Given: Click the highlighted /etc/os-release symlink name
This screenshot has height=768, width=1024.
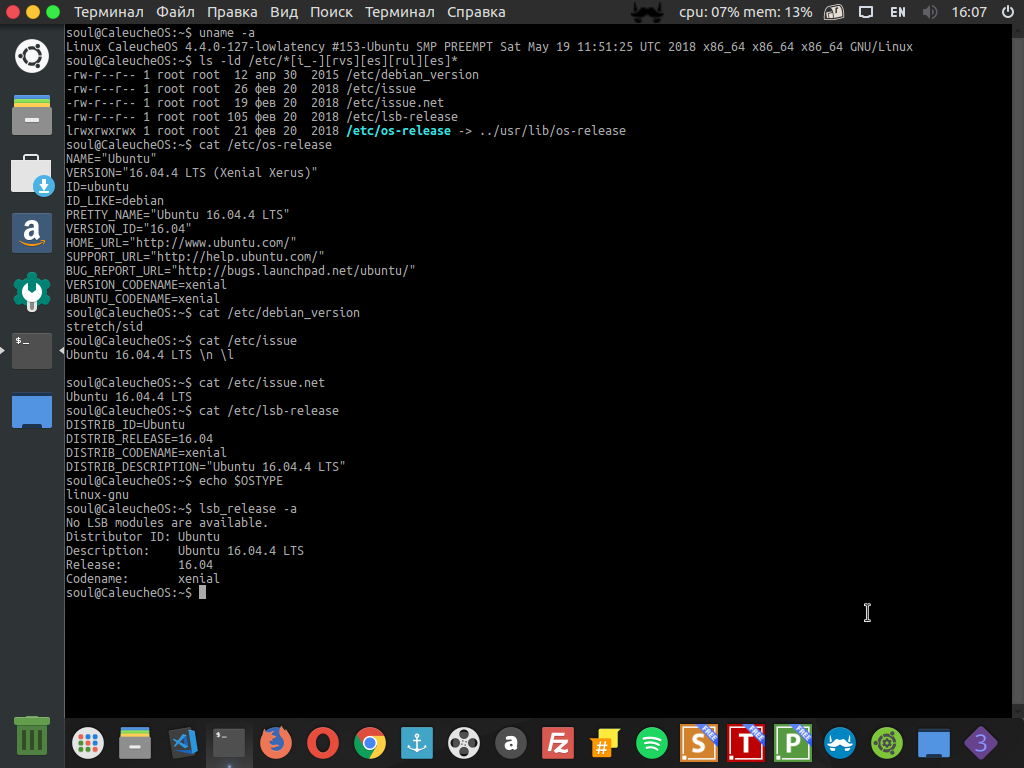Looking at the screenshot, I should click(x=398, y=131).
